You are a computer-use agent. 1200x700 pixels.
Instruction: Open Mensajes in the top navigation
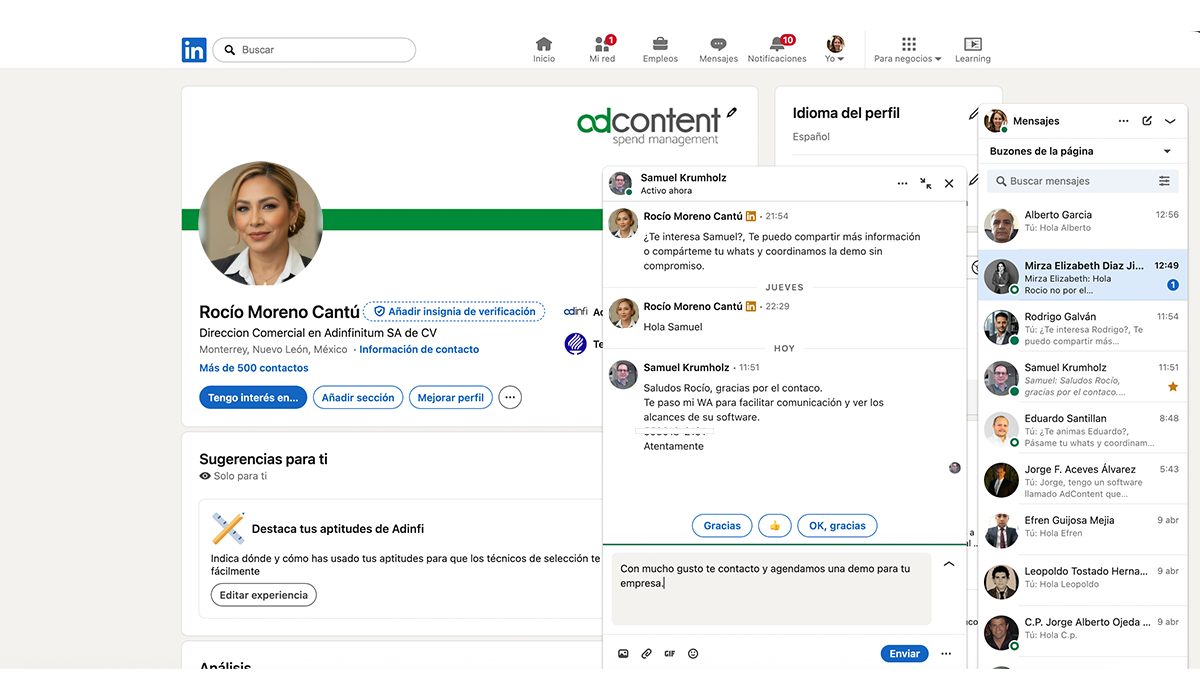click(x=718, y=50)
